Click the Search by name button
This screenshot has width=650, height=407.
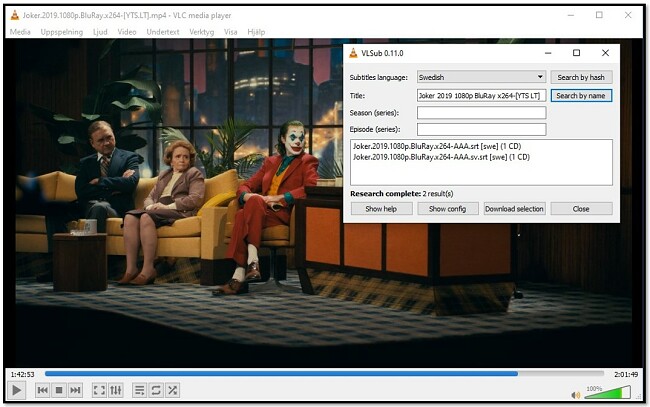point(581,96)
